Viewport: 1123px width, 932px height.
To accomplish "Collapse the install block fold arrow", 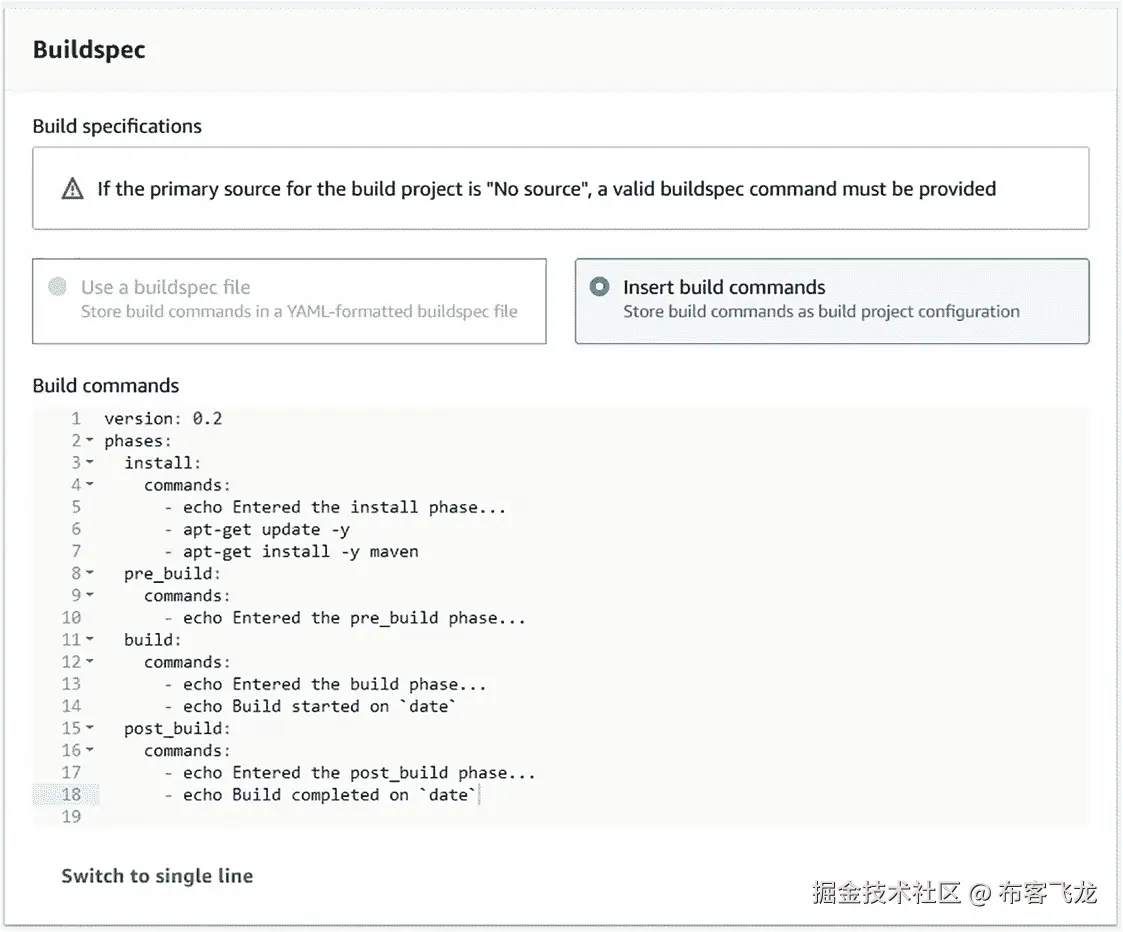I will [89, 463].
